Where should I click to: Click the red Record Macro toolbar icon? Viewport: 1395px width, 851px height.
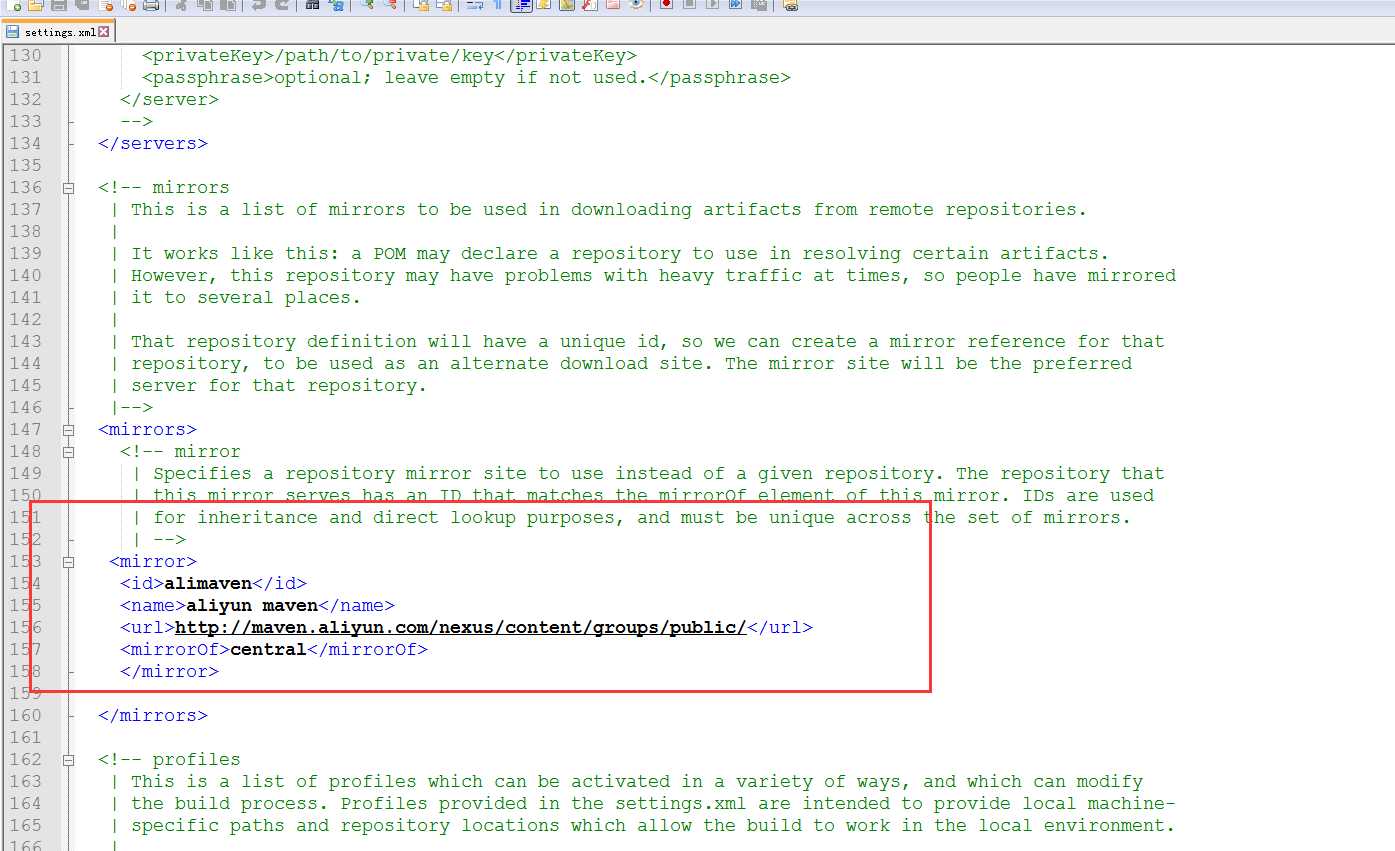666,5
